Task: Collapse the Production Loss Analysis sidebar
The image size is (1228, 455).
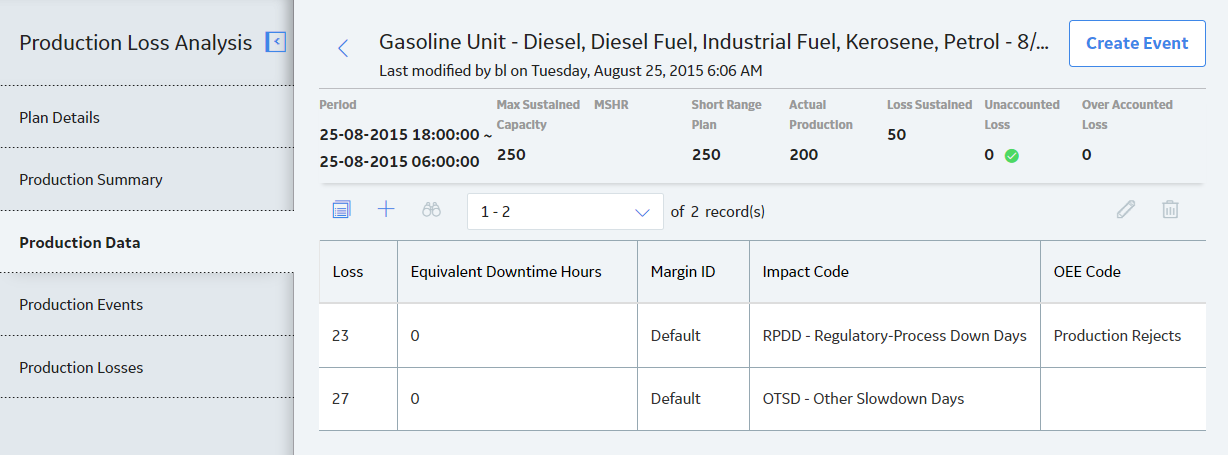Action: pos(276,42)
